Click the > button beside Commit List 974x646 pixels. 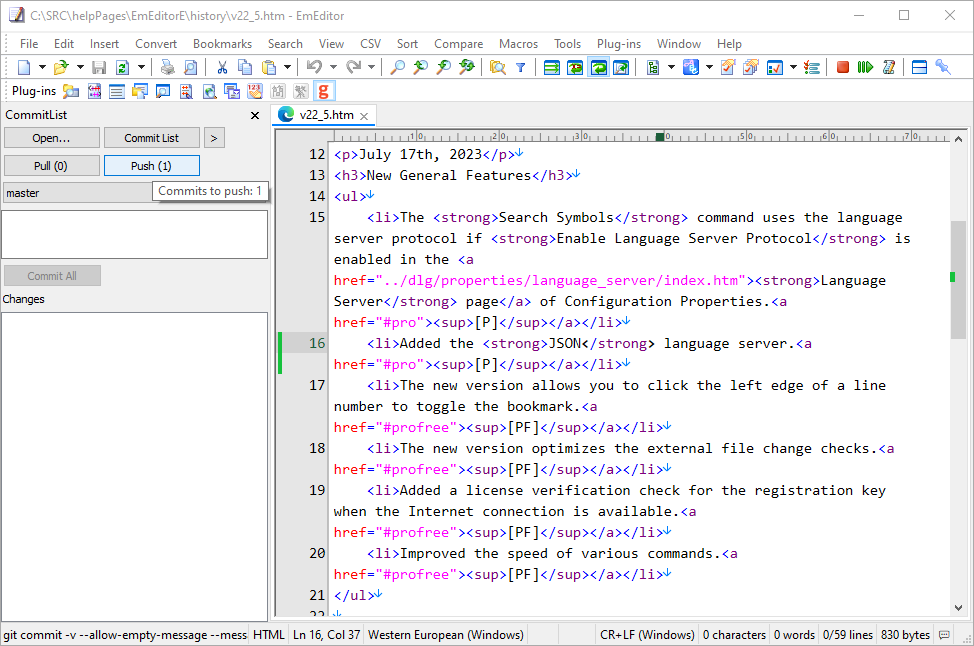214,138
